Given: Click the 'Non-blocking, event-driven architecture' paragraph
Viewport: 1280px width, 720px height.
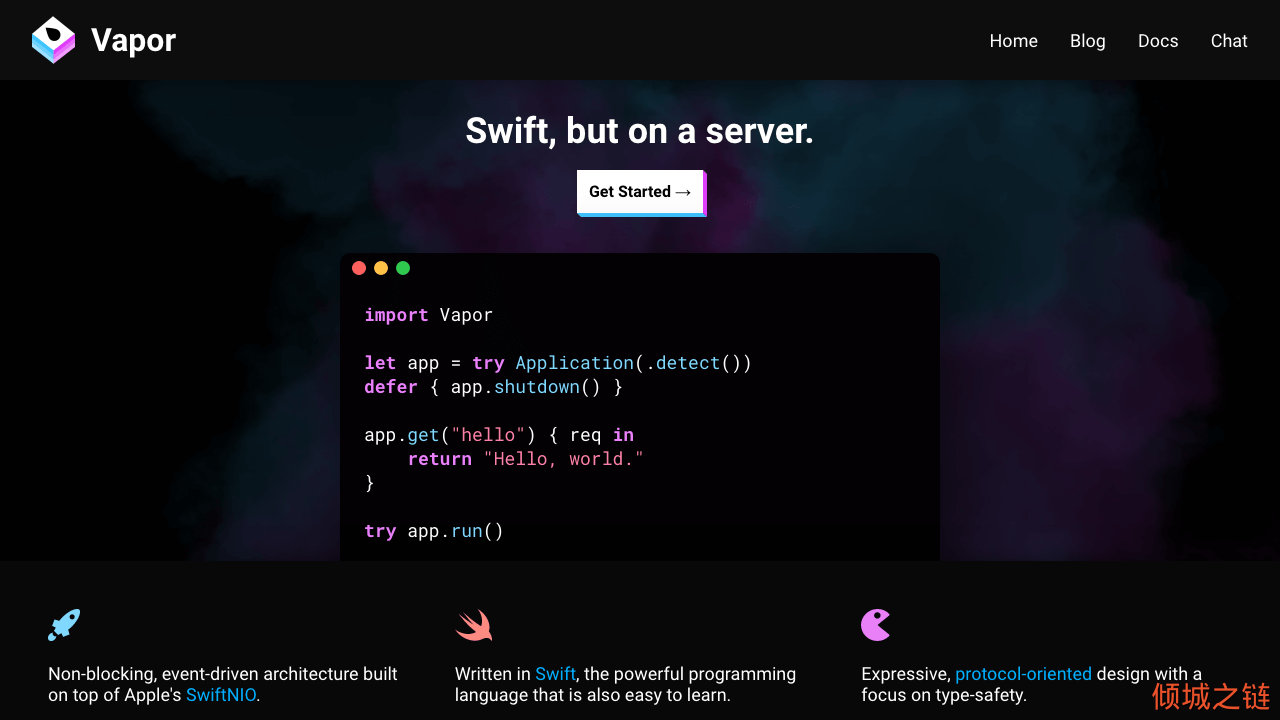Looking at the screenshot, I should [223, 684].
